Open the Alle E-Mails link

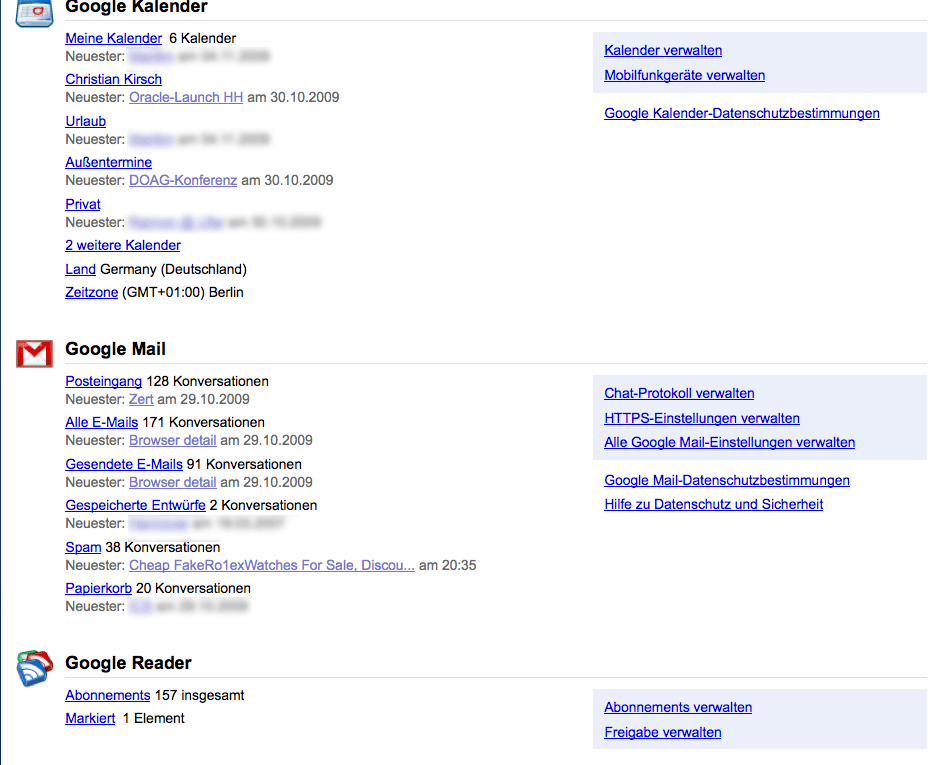101,422
